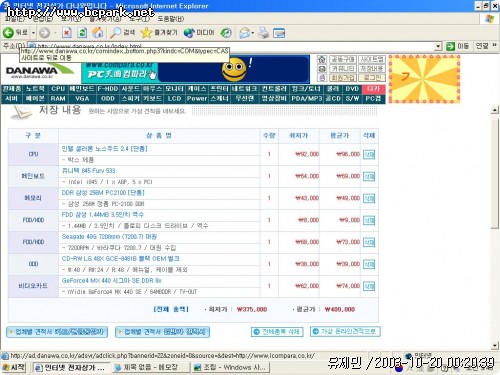Screen dimensions: 500x375
Task: Open Favorites star in the toolbar
Action: (x=159, y=33)
